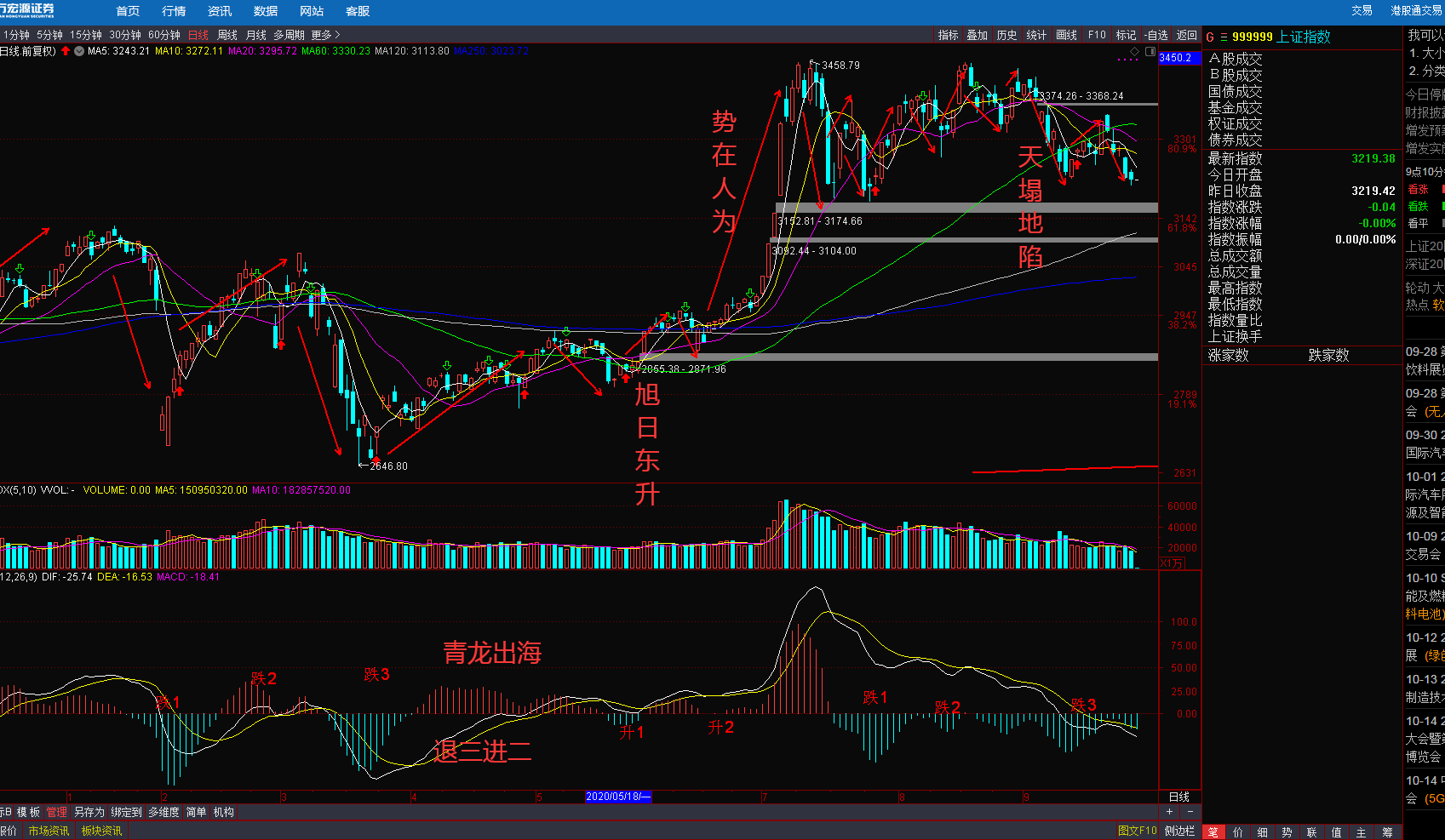This screenshot has width=1445, height=840.
Task: Open the 资讯 news menu
Action: pyautogui.click(x=220, y=11)
